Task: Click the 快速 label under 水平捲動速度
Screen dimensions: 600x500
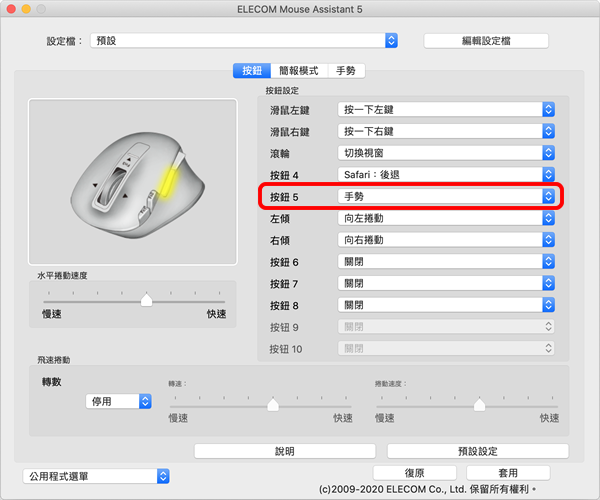Action: coord(217,314)
